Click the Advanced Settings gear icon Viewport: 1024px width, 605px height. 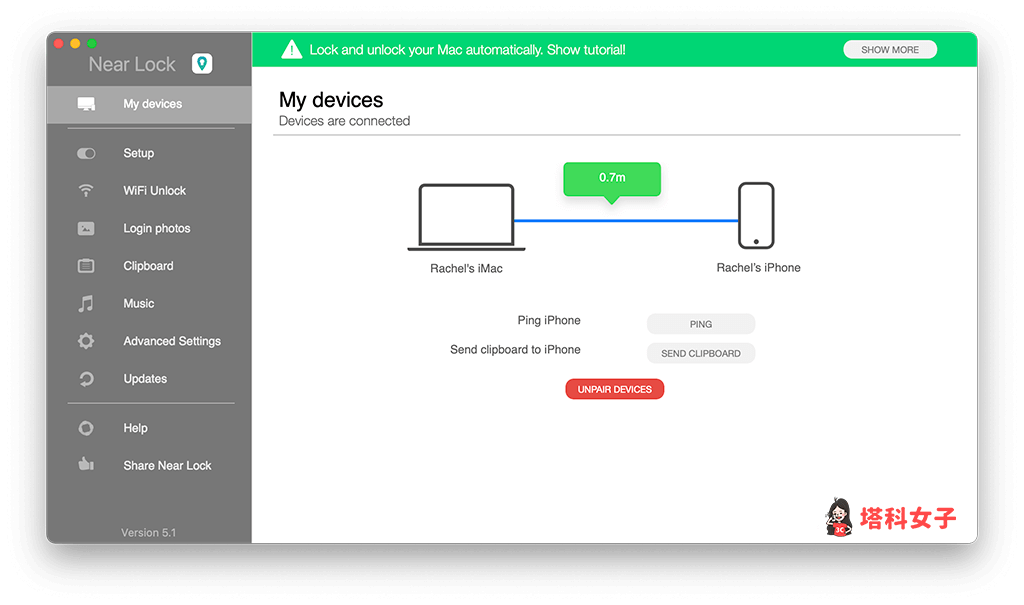tap(86, 341)
